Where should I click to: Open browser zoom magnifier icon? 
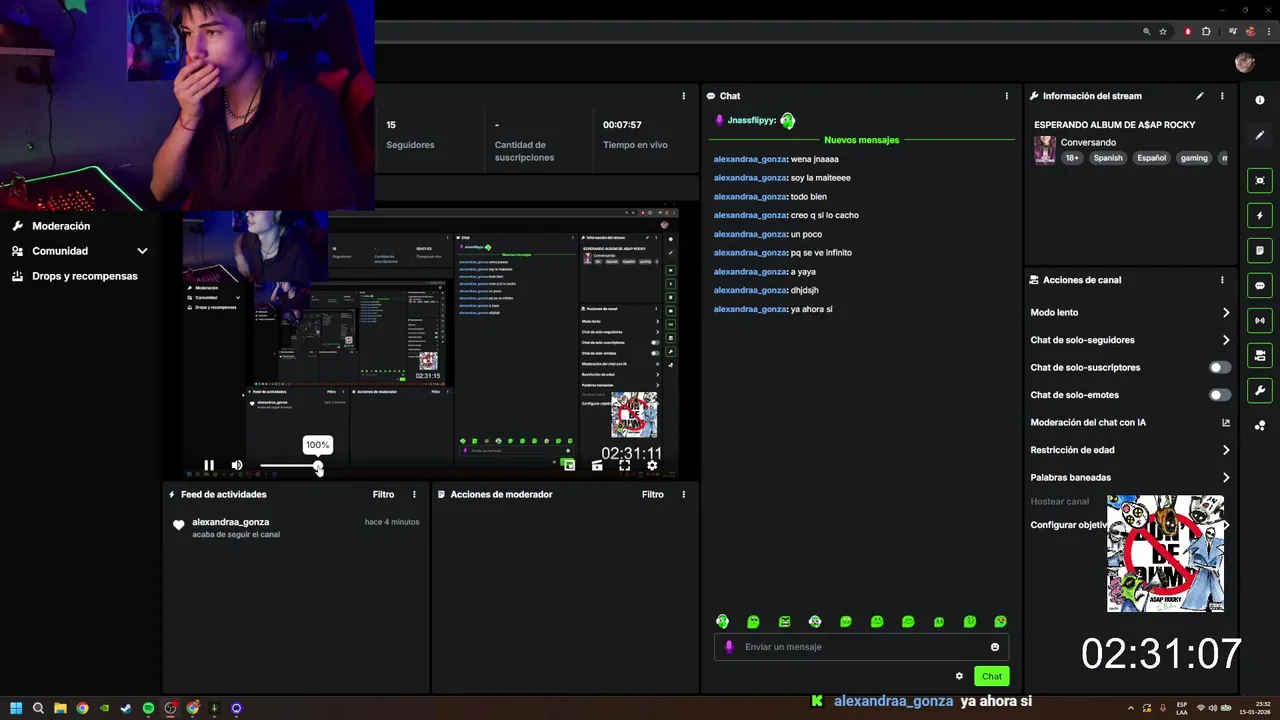[1146, 31]
